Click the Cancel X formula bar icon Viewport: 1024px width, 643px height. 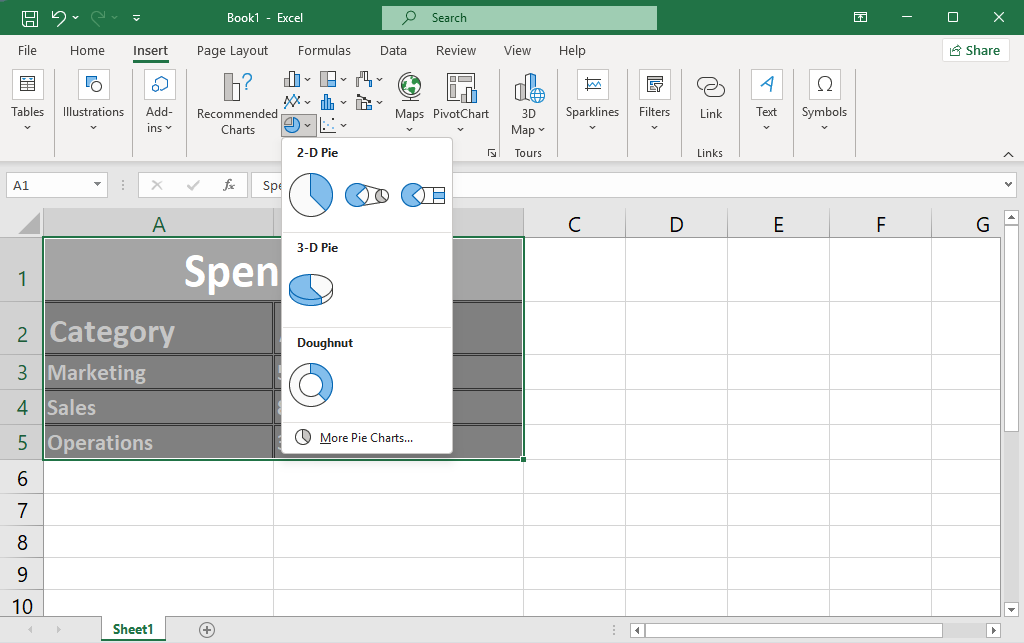pyautogui.click(x=157, y=185)
